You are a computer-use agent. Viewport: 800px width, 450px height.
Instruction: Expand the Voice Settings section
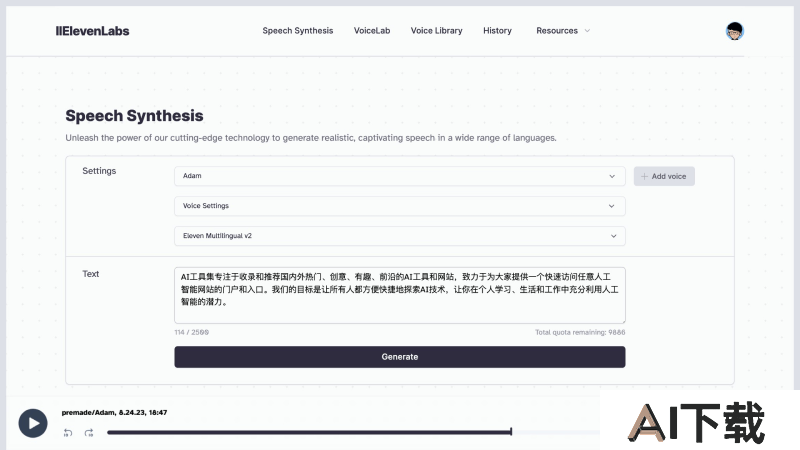pyautogui.click(x=399, y=206)
